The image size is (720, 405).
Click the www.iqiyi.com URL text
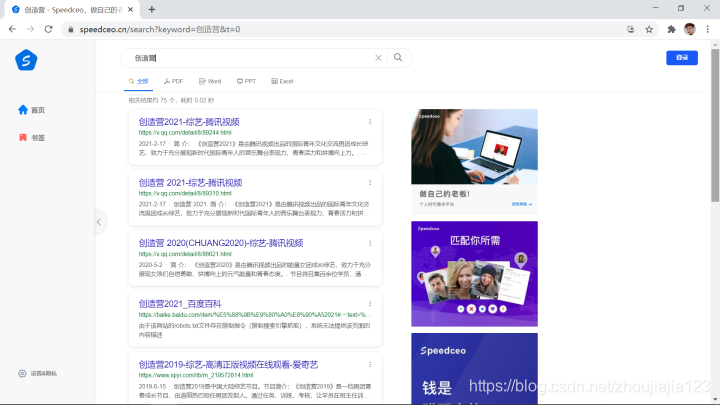[196, 375]
